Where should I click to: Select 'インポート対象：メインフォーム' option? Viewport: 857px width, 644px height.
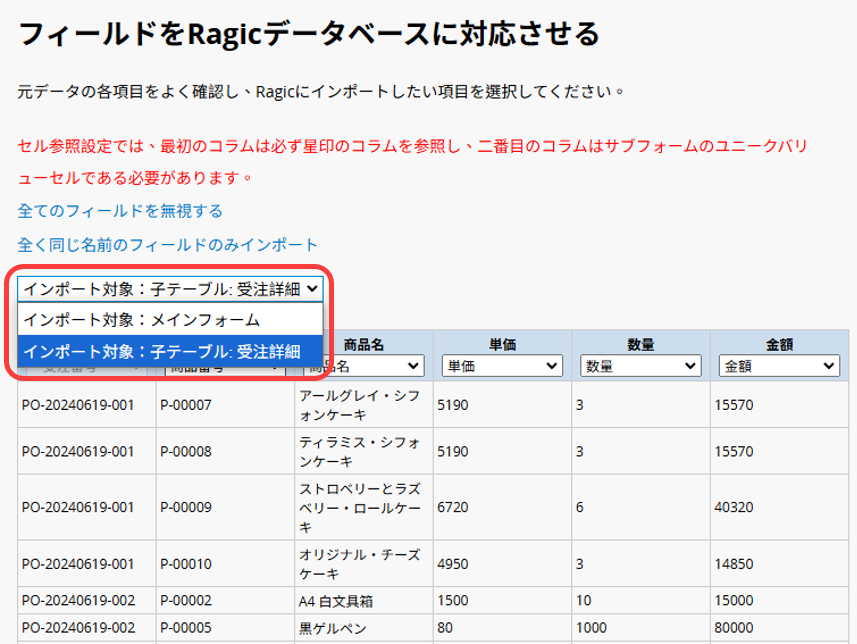click(170, 319)
